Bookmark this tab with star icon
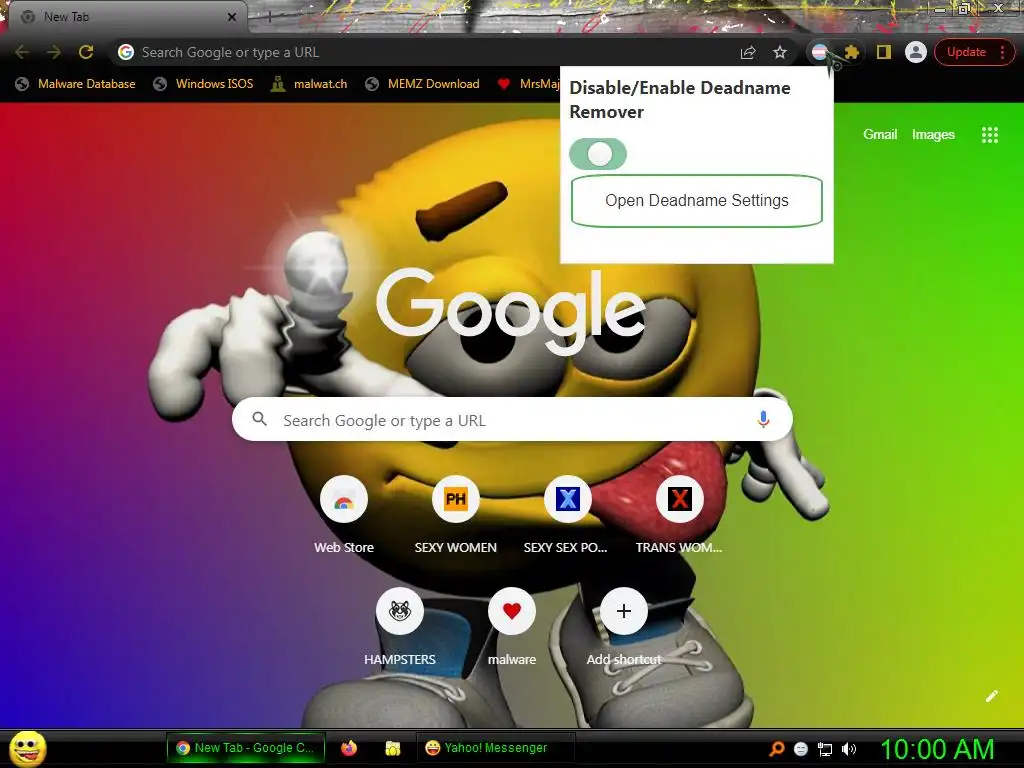The width and height of the screenshot is (1024, 768). click(780, 52)
